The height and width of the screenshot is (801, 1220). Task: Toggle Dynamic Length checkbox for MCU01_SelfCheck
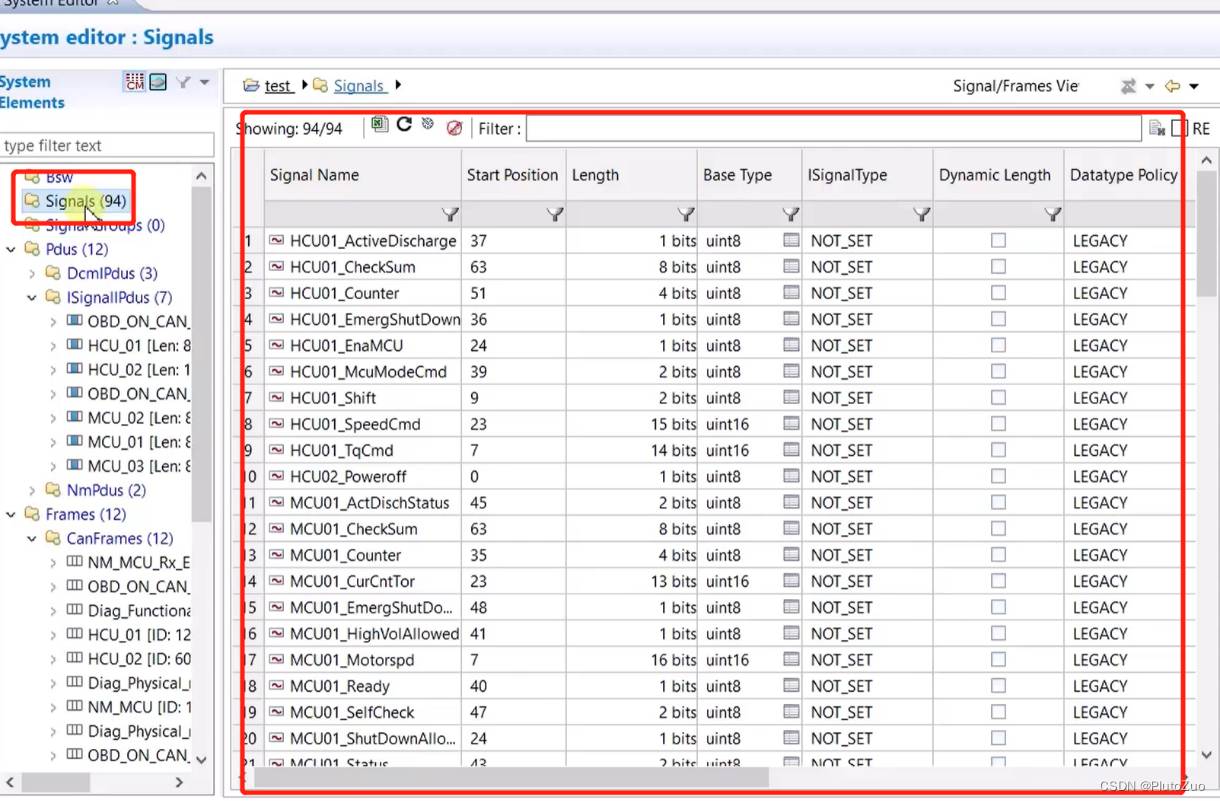pos(998,712)
